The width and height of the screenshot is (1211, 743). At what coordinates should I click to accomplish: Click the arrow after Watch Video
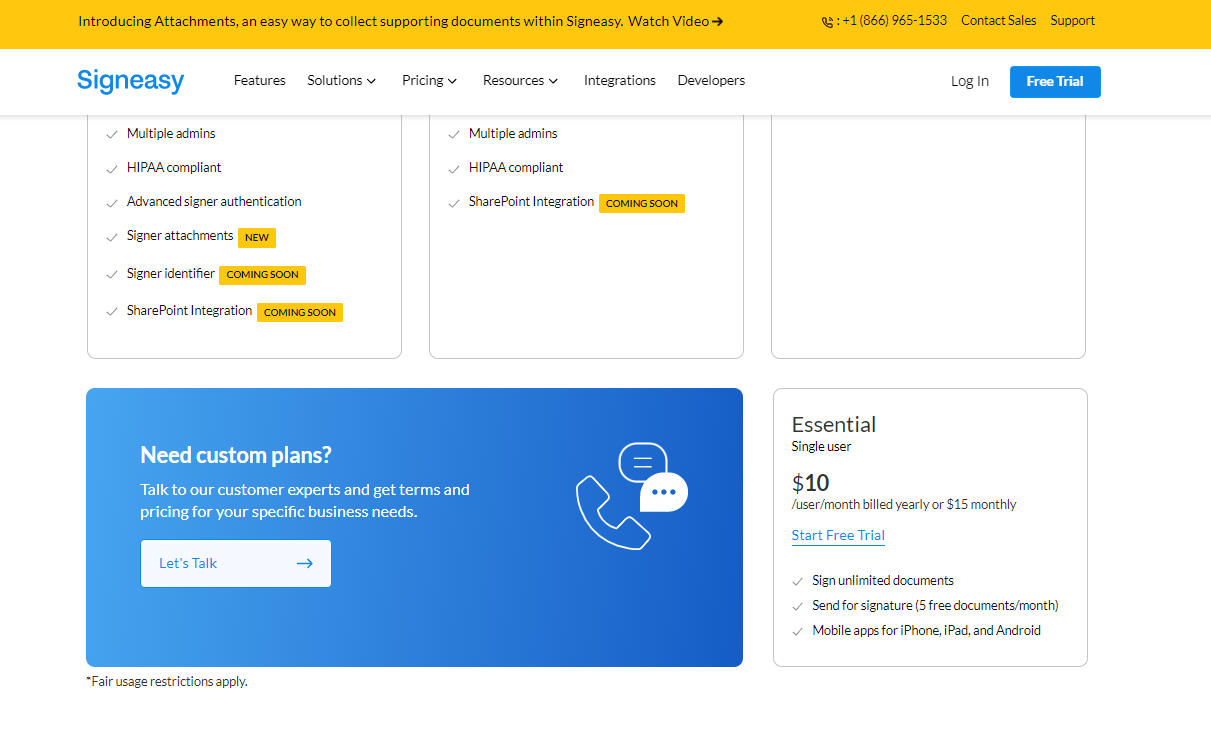click(718, 21)
